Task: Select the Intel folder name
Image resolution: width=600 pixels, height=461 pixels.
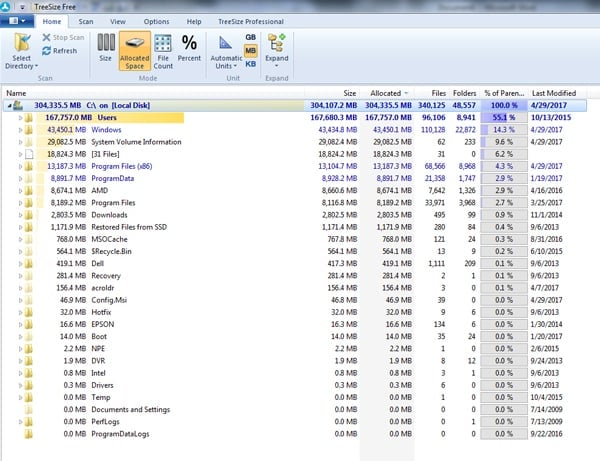Action: click(x=98, y=373)
